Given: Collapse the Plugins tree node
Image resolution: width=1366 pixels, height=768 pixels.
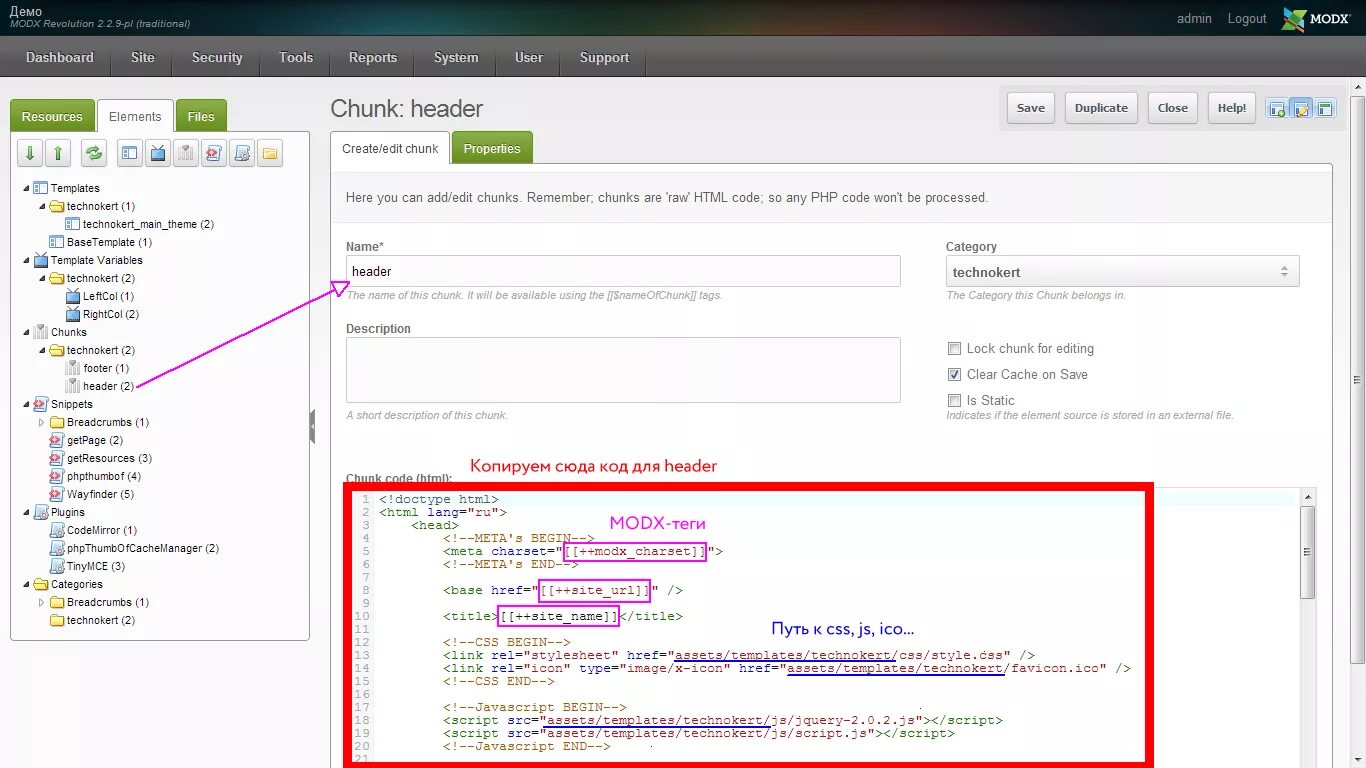Looking at the screenshot, I should (26, 512).
